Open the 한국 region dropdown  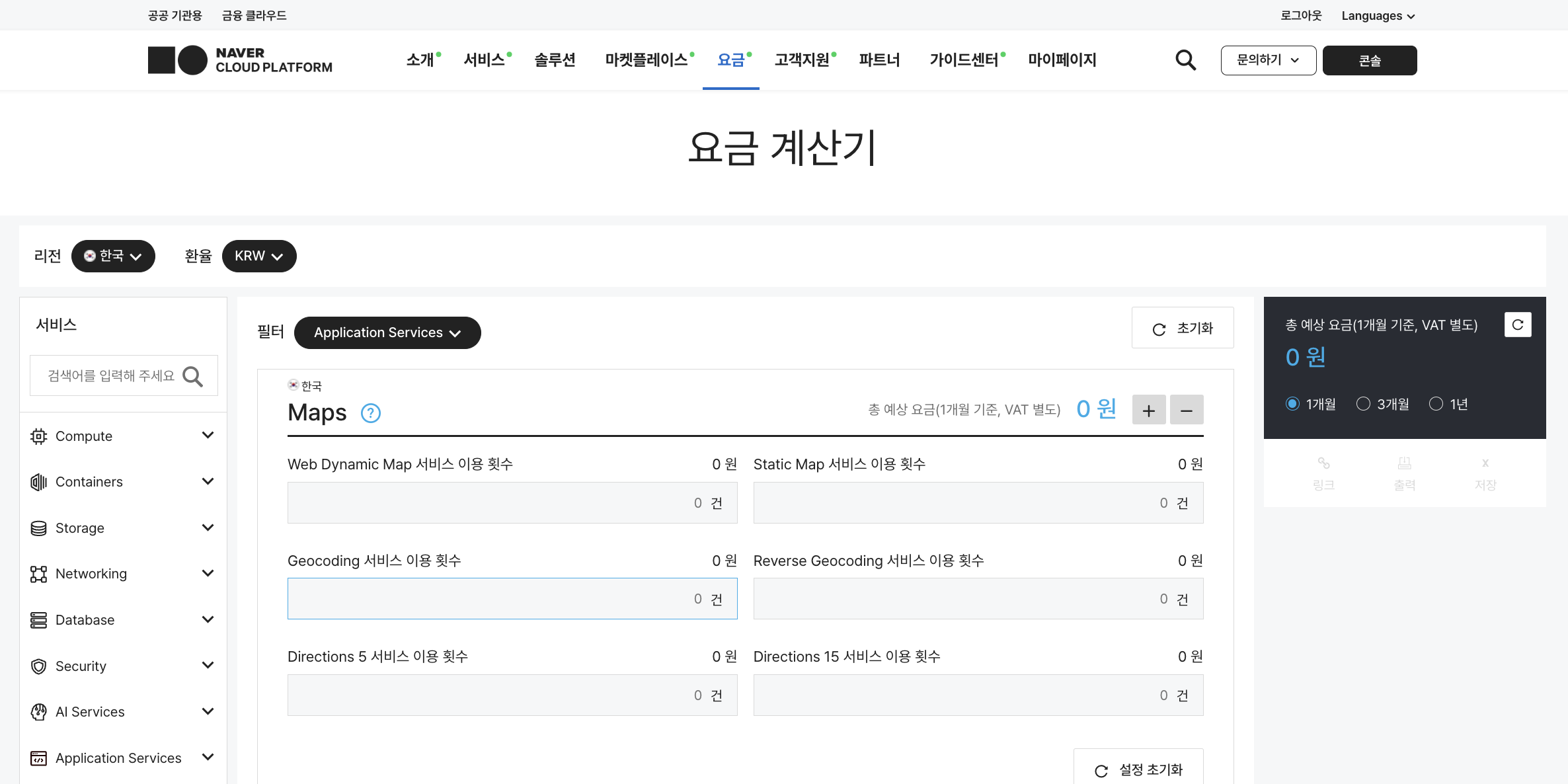pos(113,256)
